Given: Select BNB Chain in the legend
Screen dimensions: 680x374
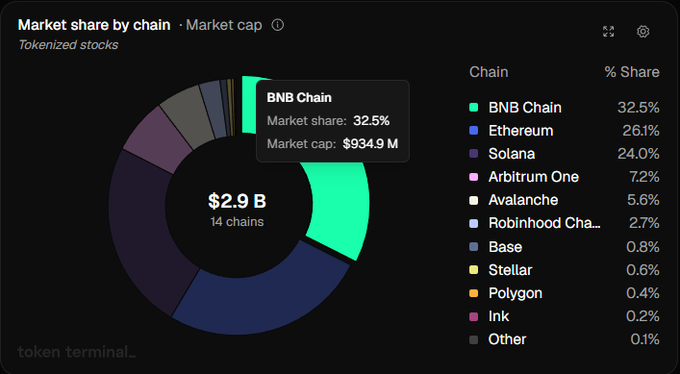Looking at the screenshot, I should pos(525,108).
